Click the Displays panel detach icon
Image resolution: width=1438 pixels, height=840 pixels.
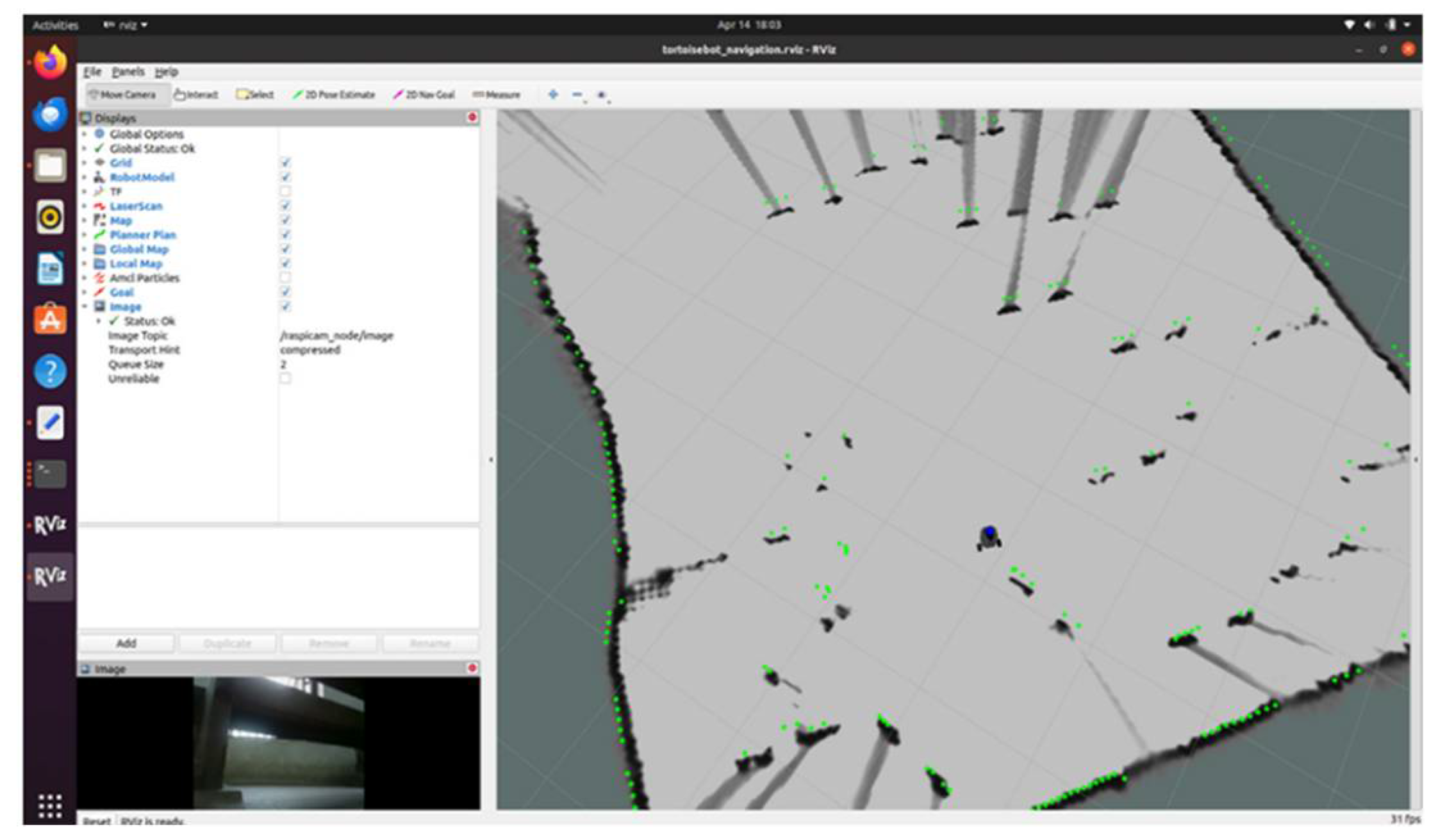473,117
